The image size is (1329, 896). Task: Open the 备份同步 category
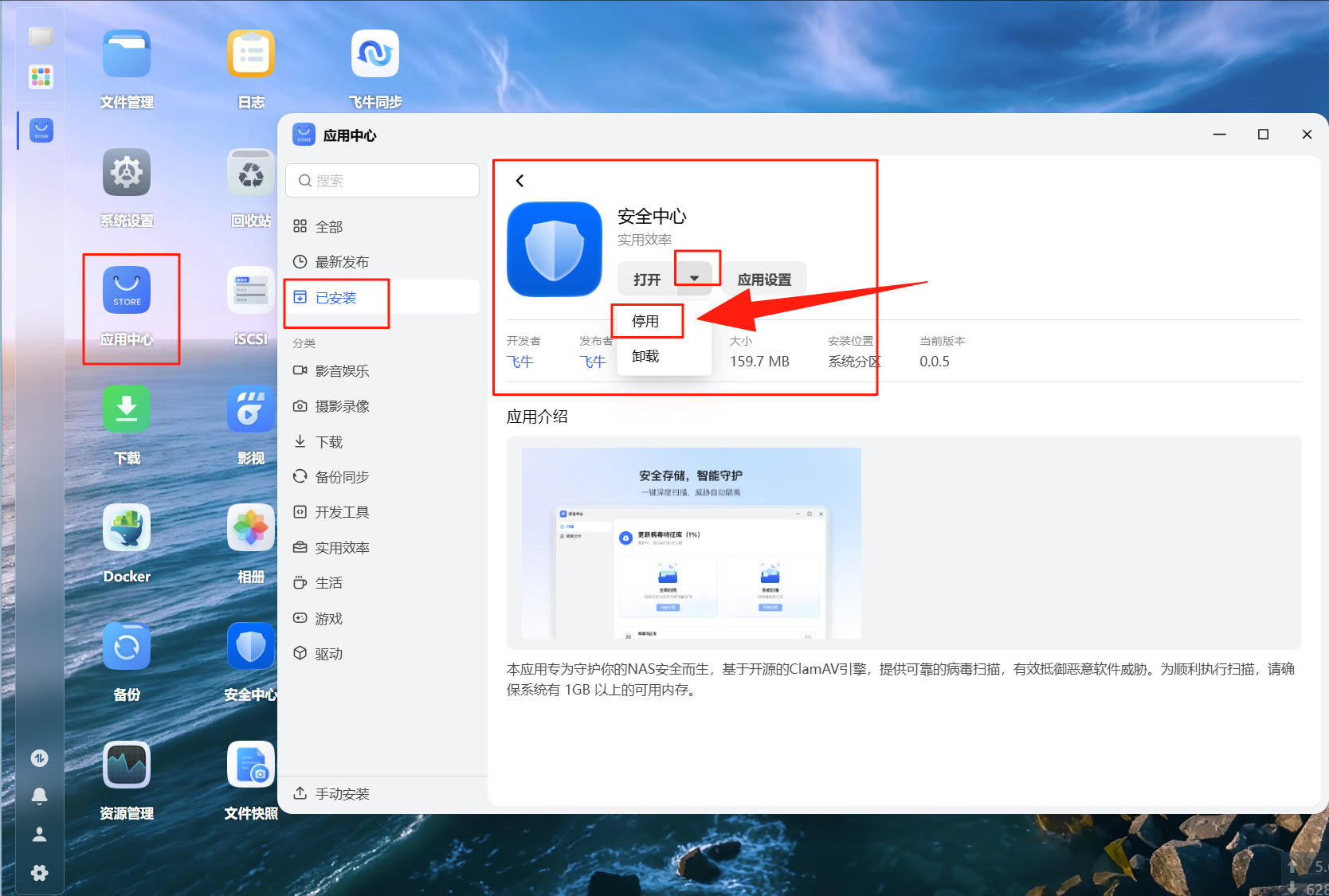[x=382, y=477]
